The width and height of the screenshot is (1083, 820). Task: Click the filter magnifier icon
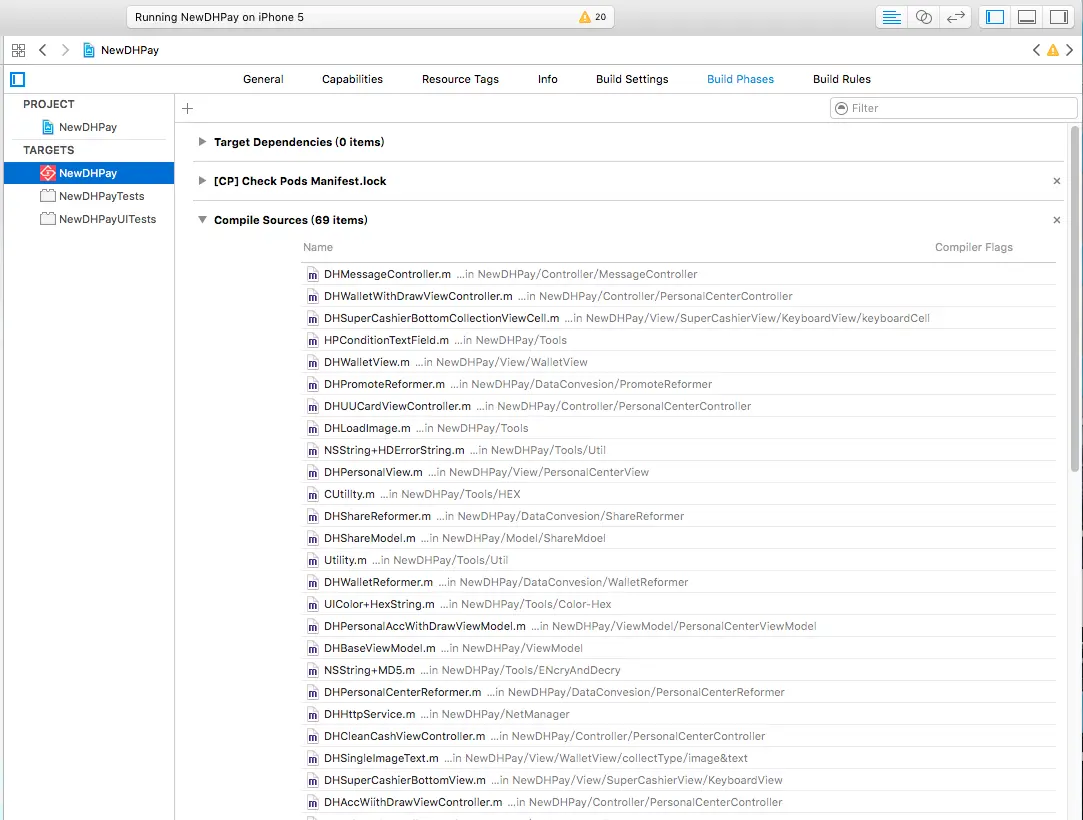click(x=841, y=108)
